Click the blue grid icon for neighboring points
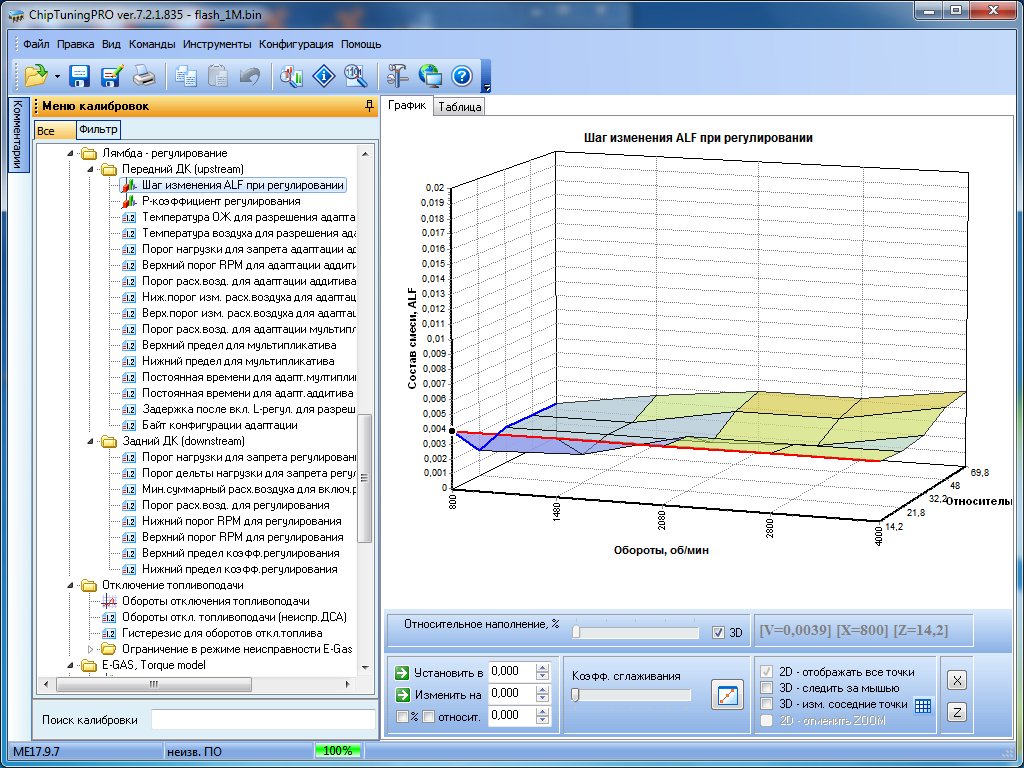Viewport: 1024px width, 768px height. tap(923, 705)
